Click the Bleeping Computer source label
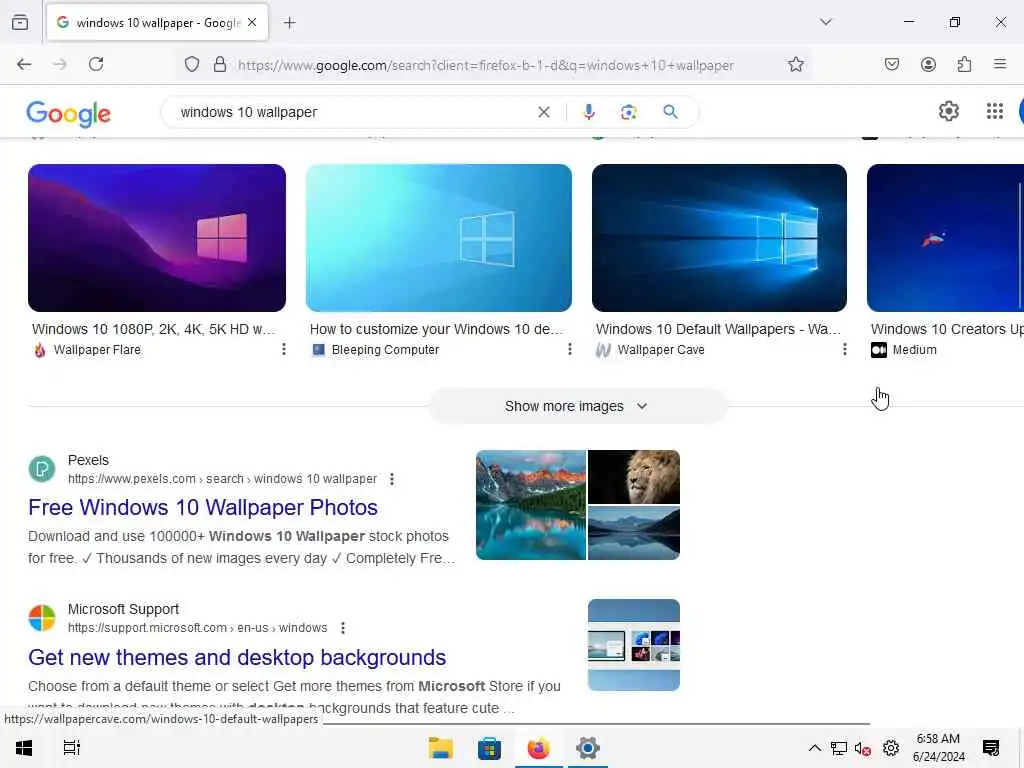 (385, 350)
